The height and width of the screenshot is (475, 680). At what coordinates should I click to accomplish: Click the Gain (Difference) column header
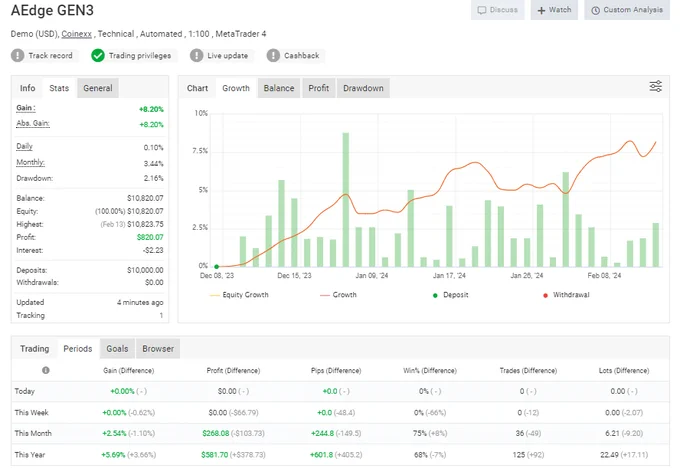click(x=128, y=370)
